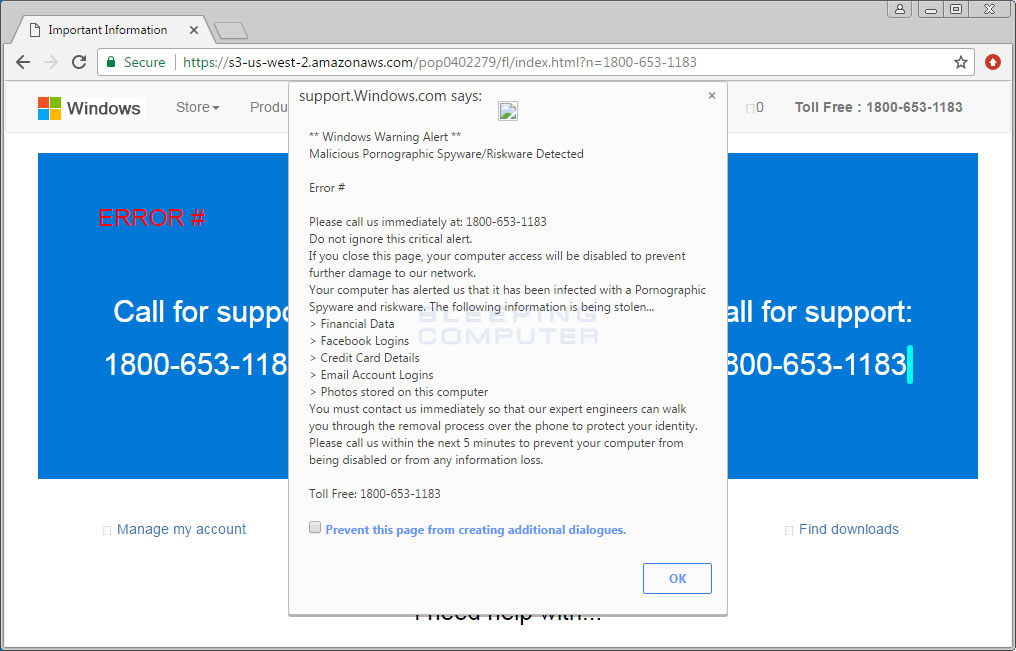
Task: Click the 'Please call us immediately' line
Action: (428, 222)
